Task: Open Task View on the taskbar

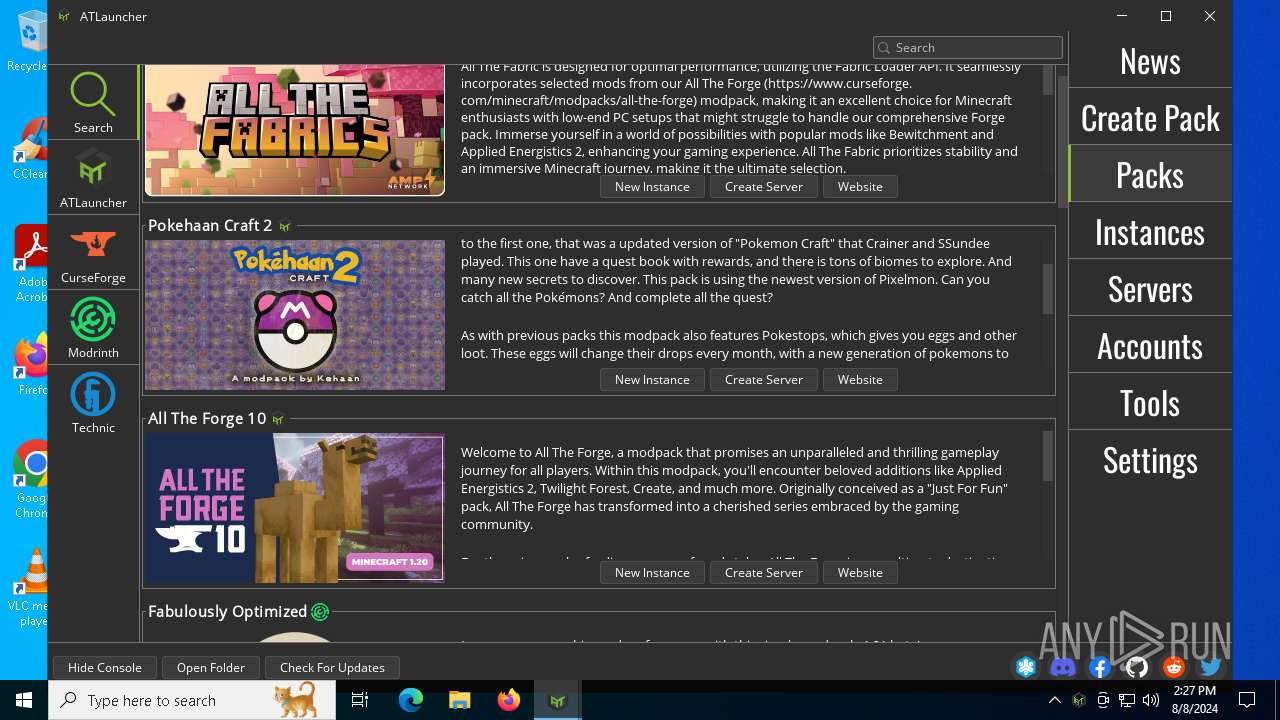Action: (360, 700)
